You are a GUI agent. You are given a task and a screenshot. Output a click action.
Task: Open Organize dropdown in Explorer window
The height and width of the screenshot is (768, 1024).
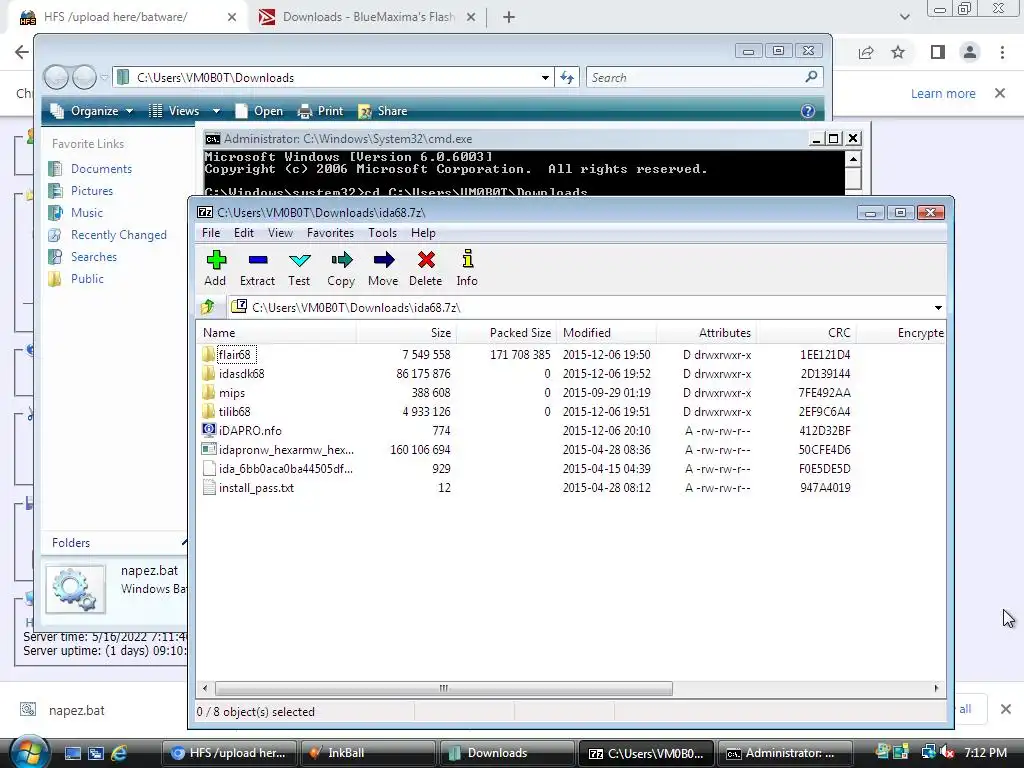click(x=92, y=111)
